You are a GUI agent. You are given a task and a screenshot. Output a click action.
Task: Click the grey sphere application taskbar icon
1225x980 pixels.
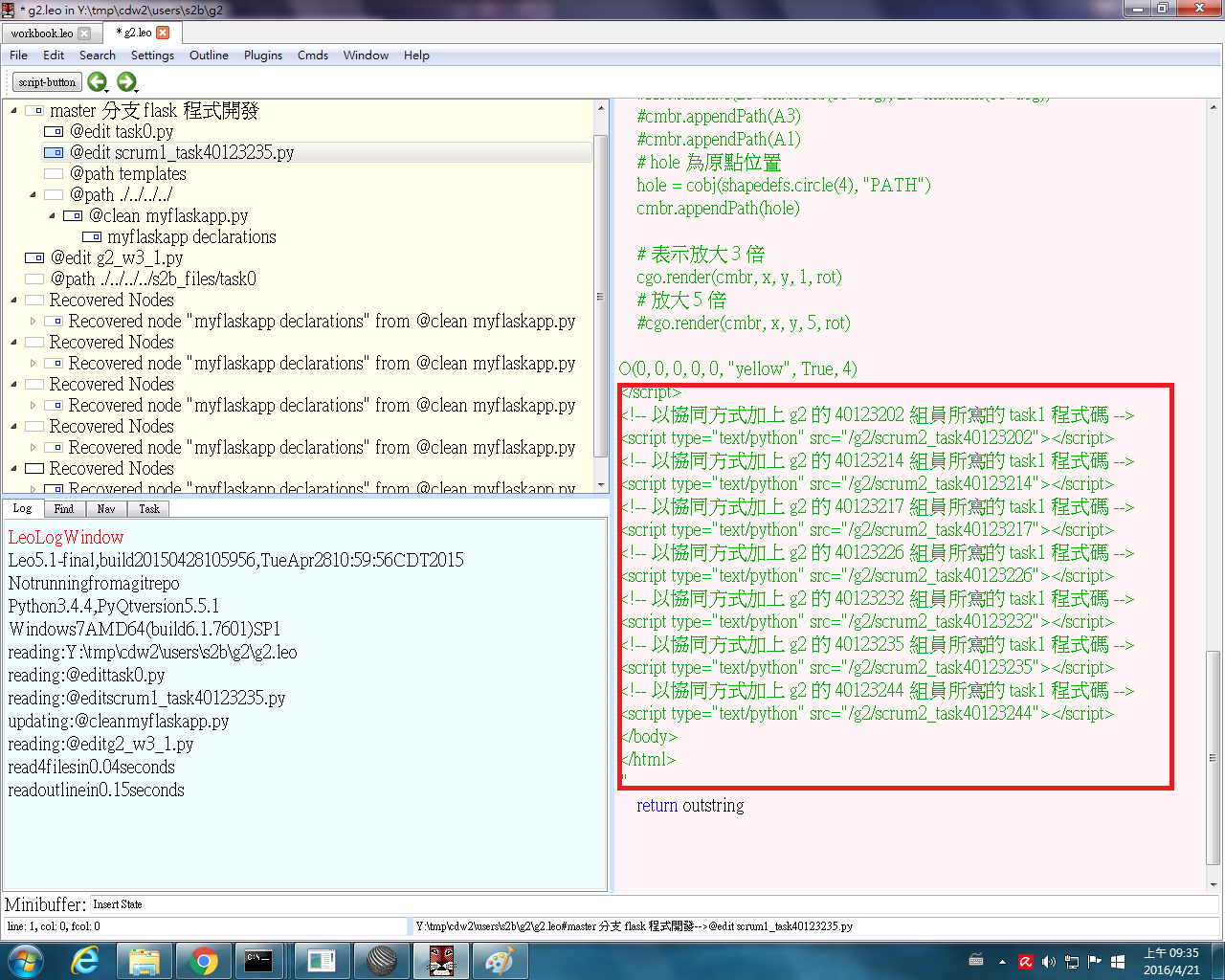(381, 961)
